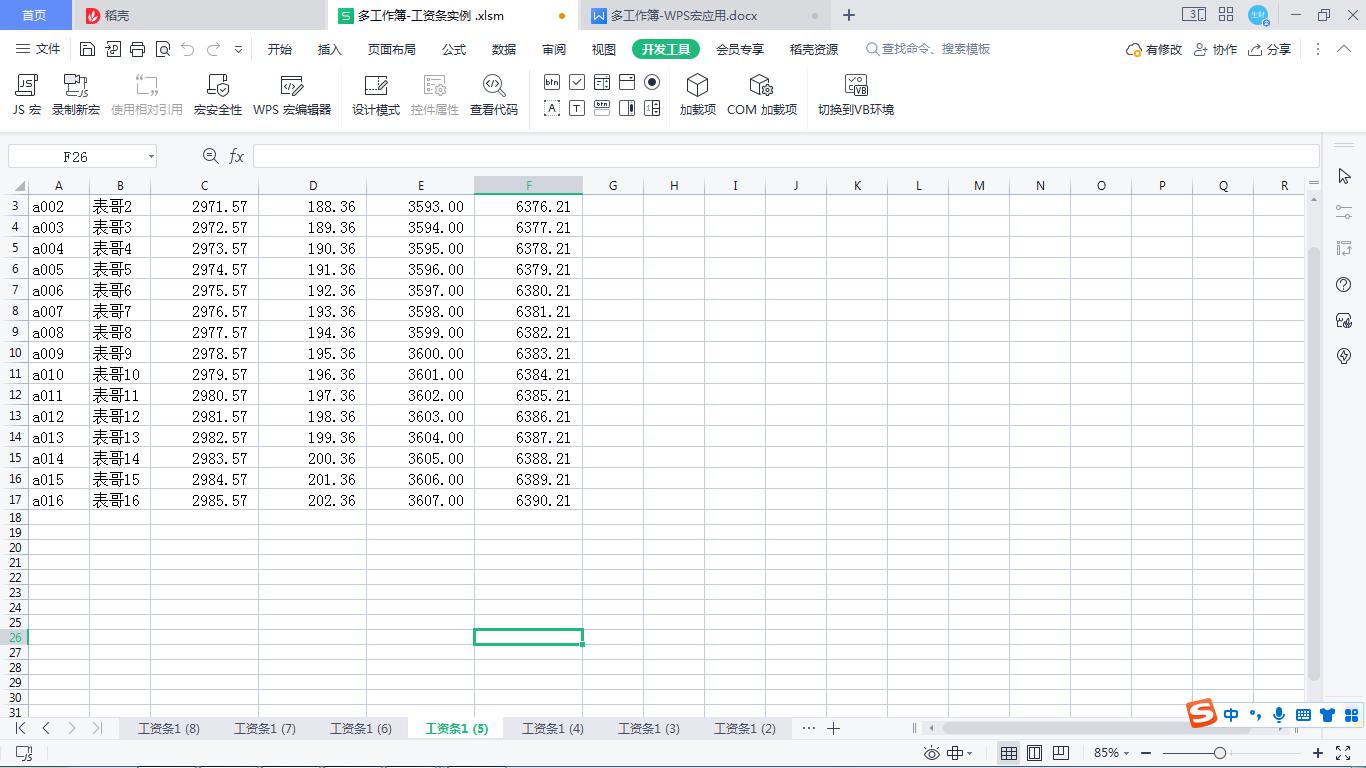
Task: Toggle 使用相对引用 recording
Action: tap(146, 93)
